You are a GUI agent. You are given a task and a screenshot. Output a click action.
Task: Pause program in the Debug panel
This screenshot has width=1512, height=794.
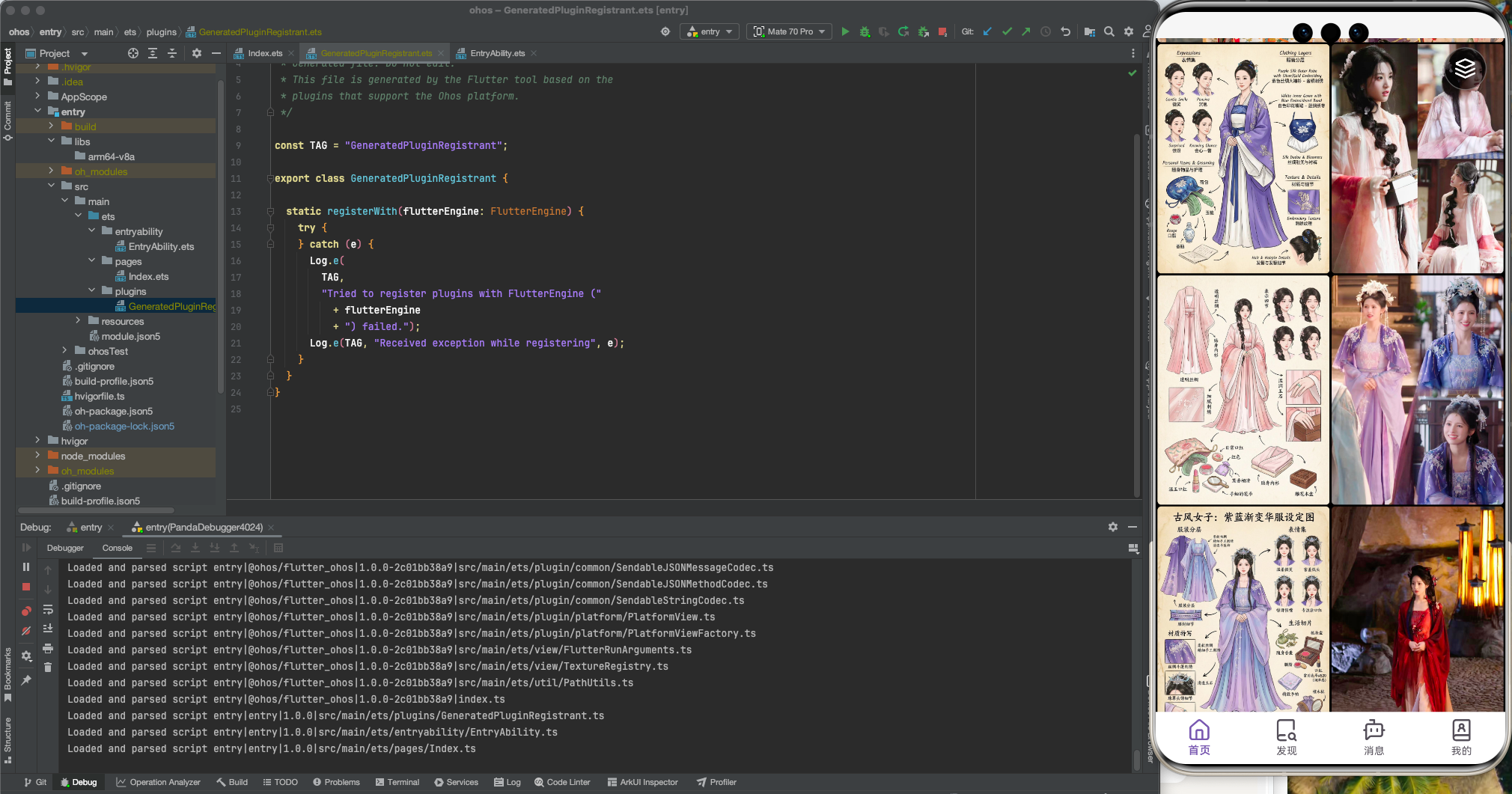click(x=26, y=567)
